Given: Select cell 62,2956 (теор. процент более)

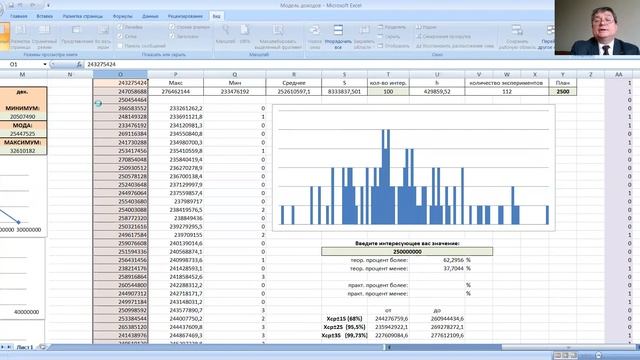Looking at the screenshot, I should (437, 260).
